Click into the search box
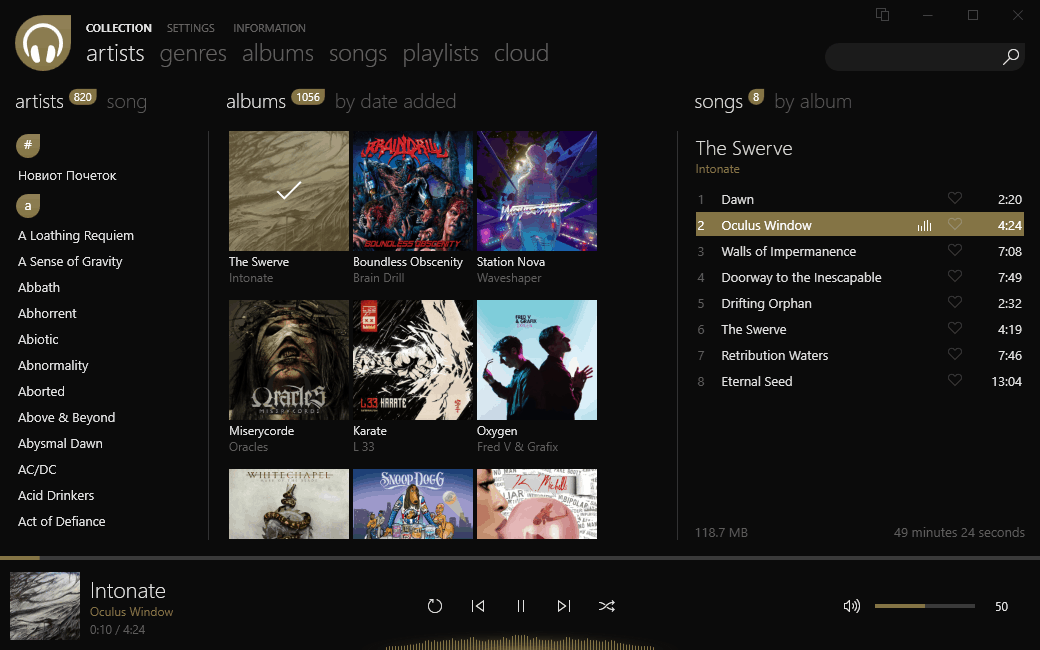1040x650 pixels. (925, 57)
